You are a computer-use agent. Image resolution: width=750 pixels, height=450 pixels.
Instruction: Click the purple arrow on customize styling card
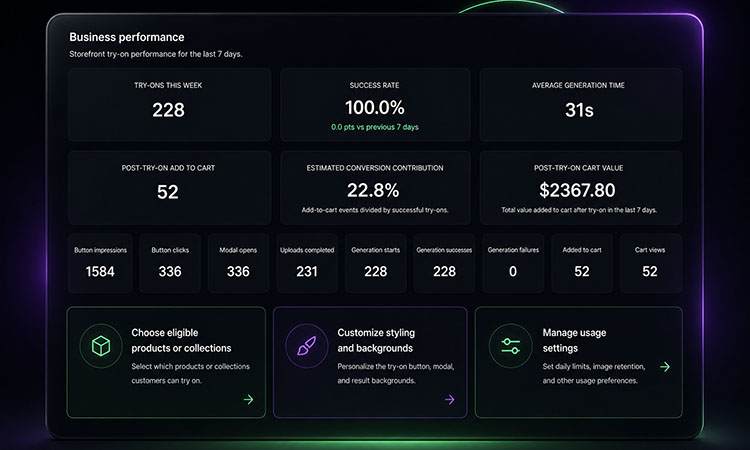(450, 399)
